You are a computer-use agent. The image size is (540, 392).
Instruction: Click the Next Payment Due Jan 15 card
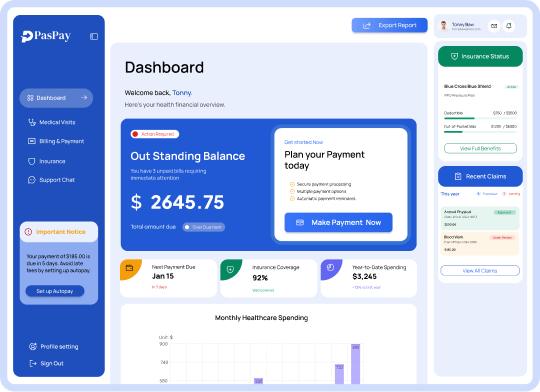168,278
